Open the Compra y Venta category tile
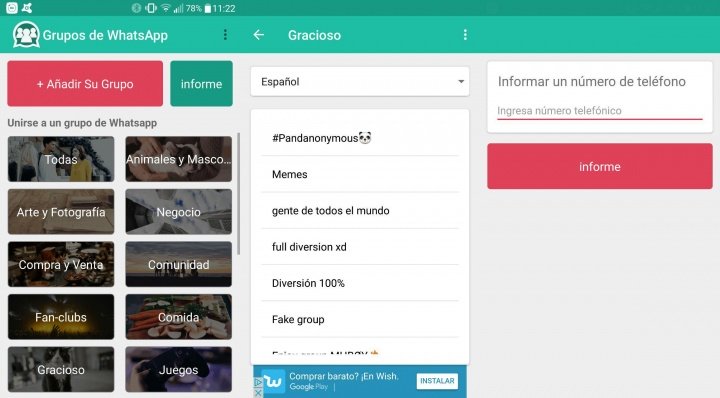The height and width of the screenshot is (398, 720). (x=61, y=264)
